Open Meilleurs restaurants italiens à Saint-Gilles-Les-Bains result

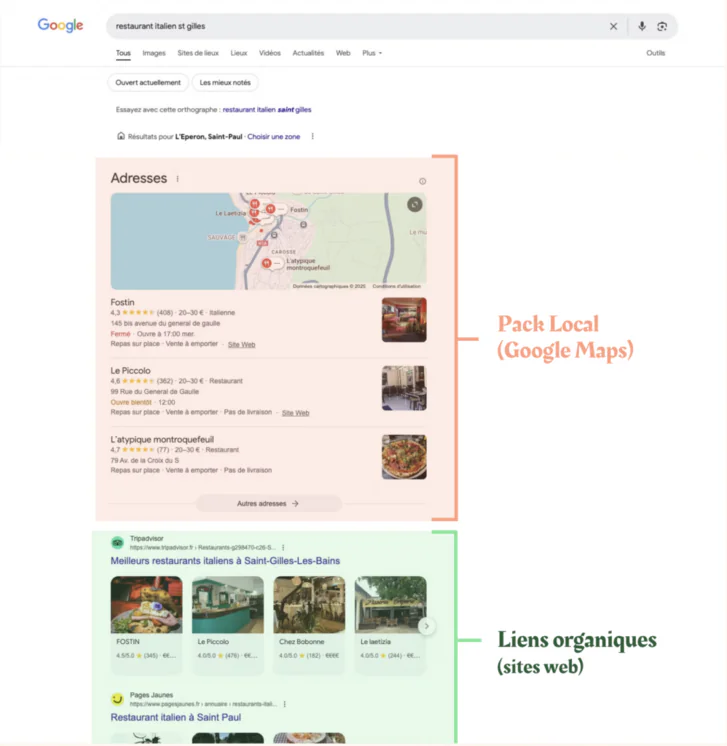pyautogui.click(x=225, y=561)
